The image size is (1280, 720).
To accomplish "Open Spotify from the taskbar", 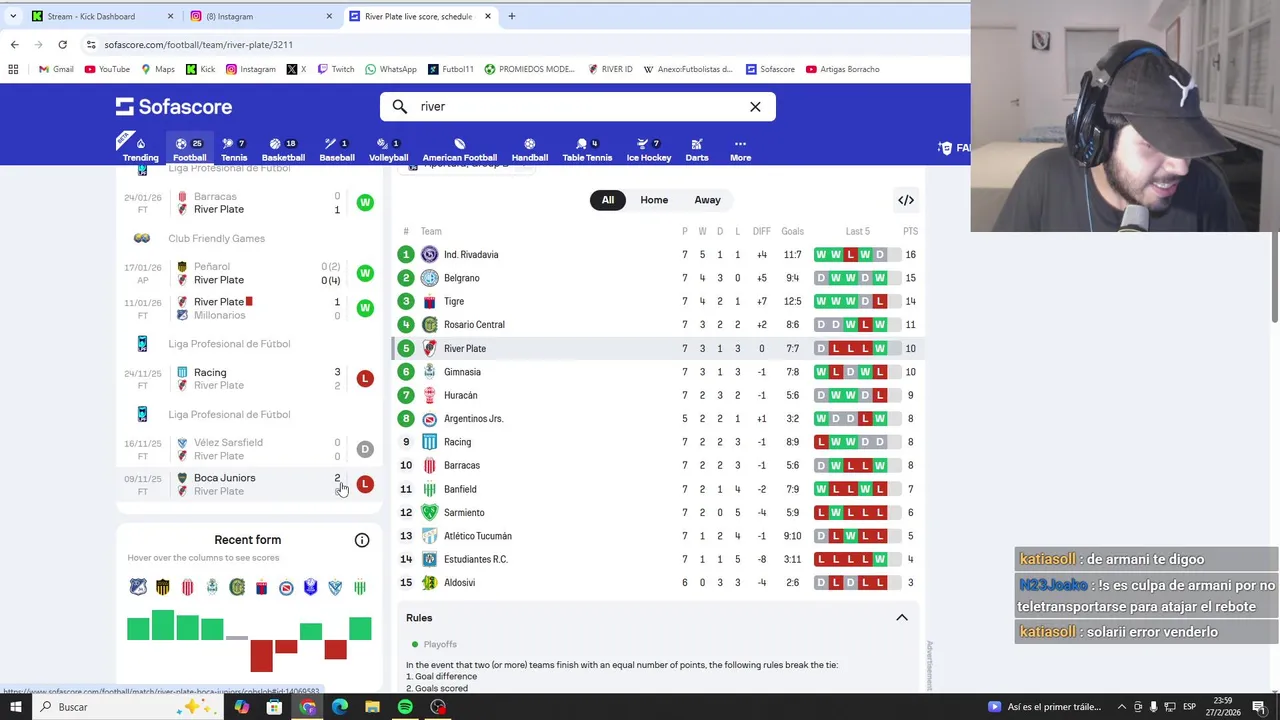I will [405, 707].
